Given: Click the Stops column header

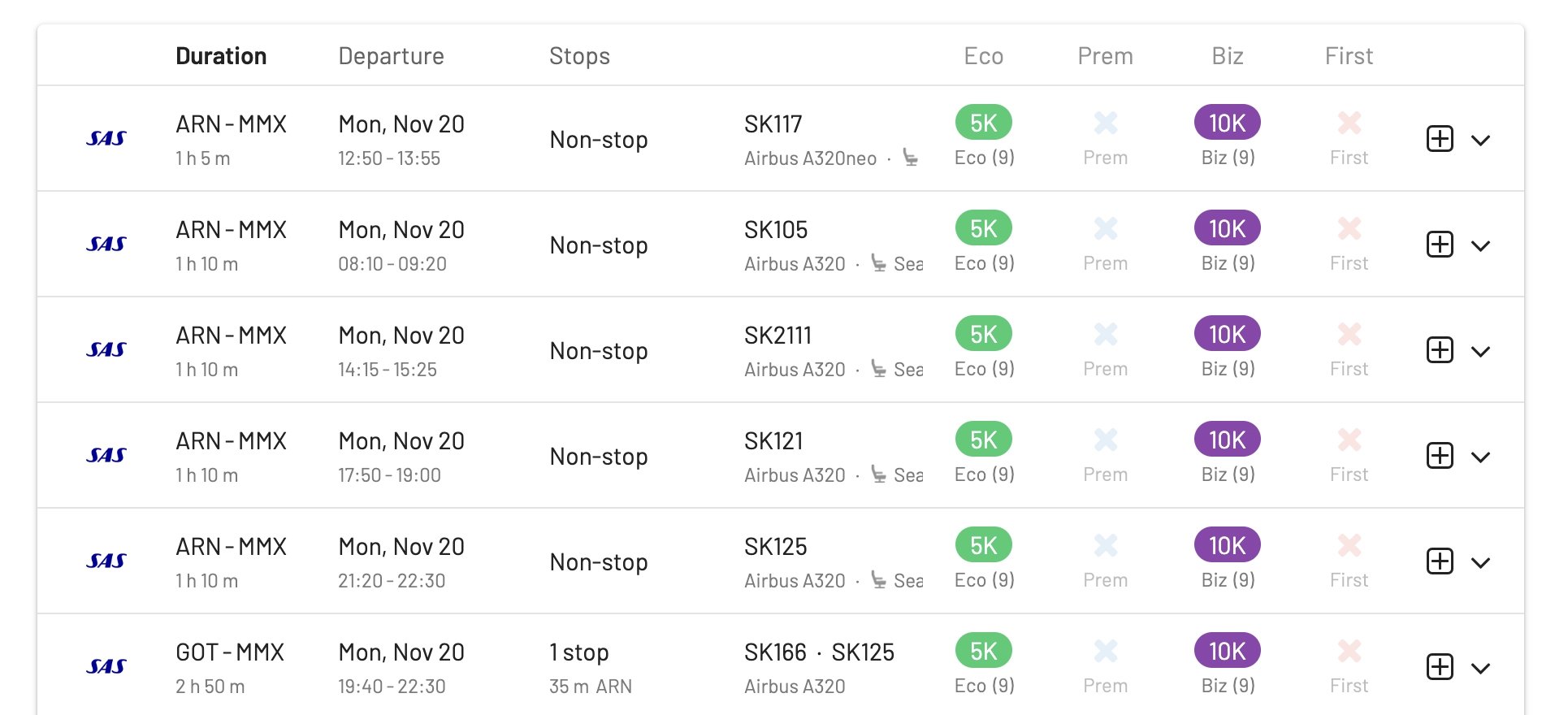Looking at the screenshot, I should tap(579, 56).
